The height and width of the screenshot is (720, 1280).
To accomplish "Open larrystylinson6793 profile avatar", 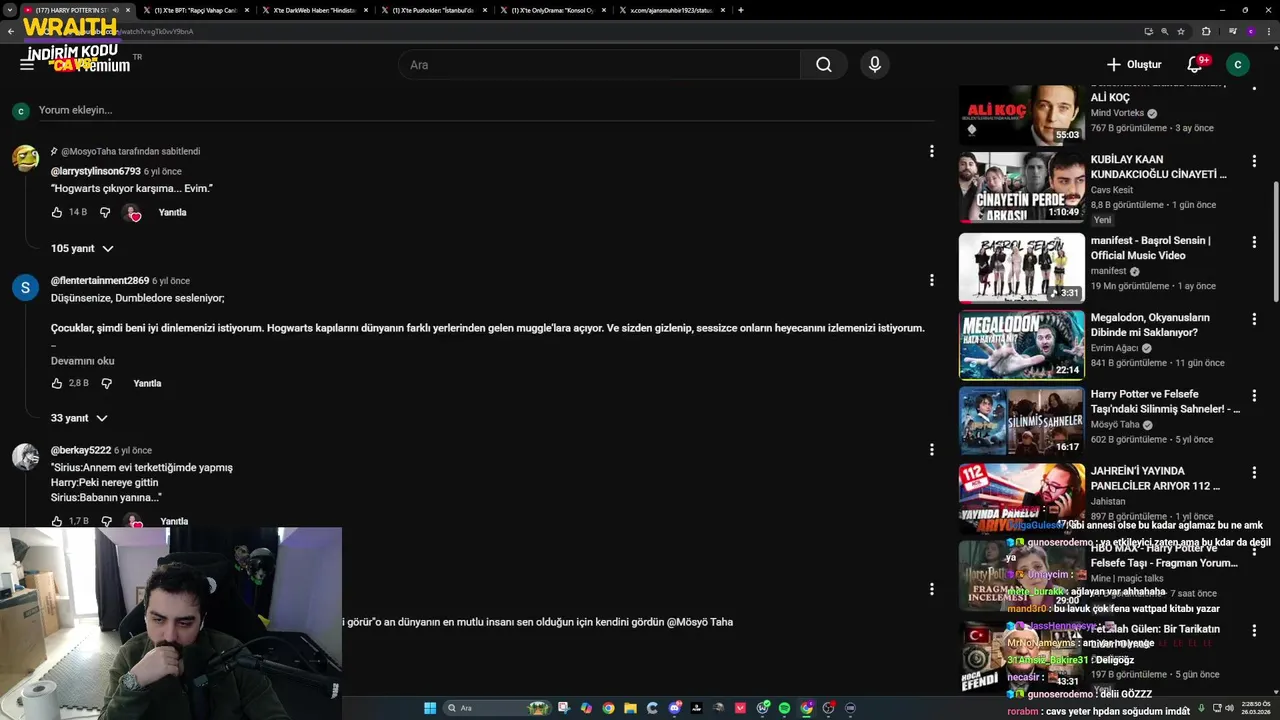I will click(25, 158).
